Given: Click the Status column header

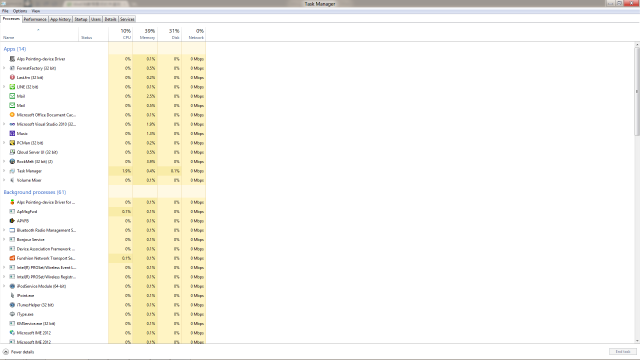Looking at the screenshot, I should coord(93,34).
